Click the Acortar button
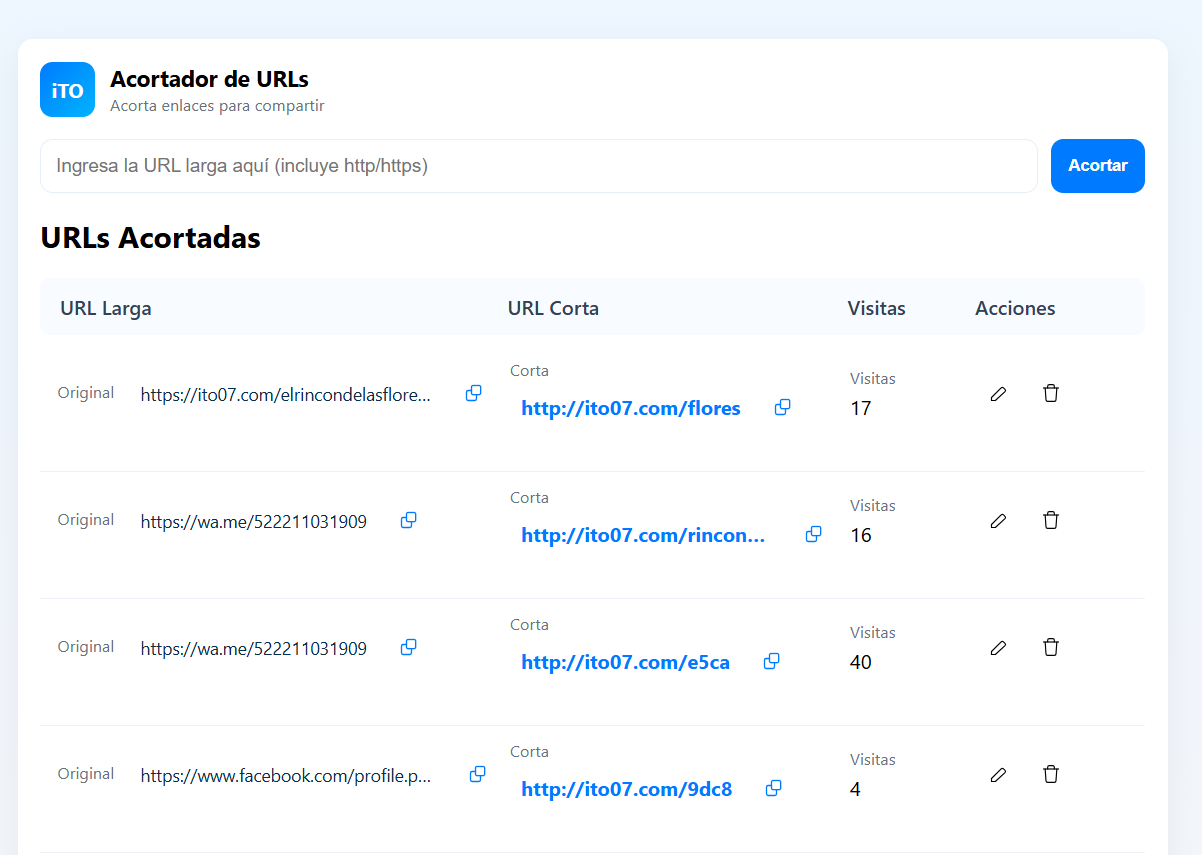The height and width of the screenshot is (855, 1202). tap(1098, 166)
